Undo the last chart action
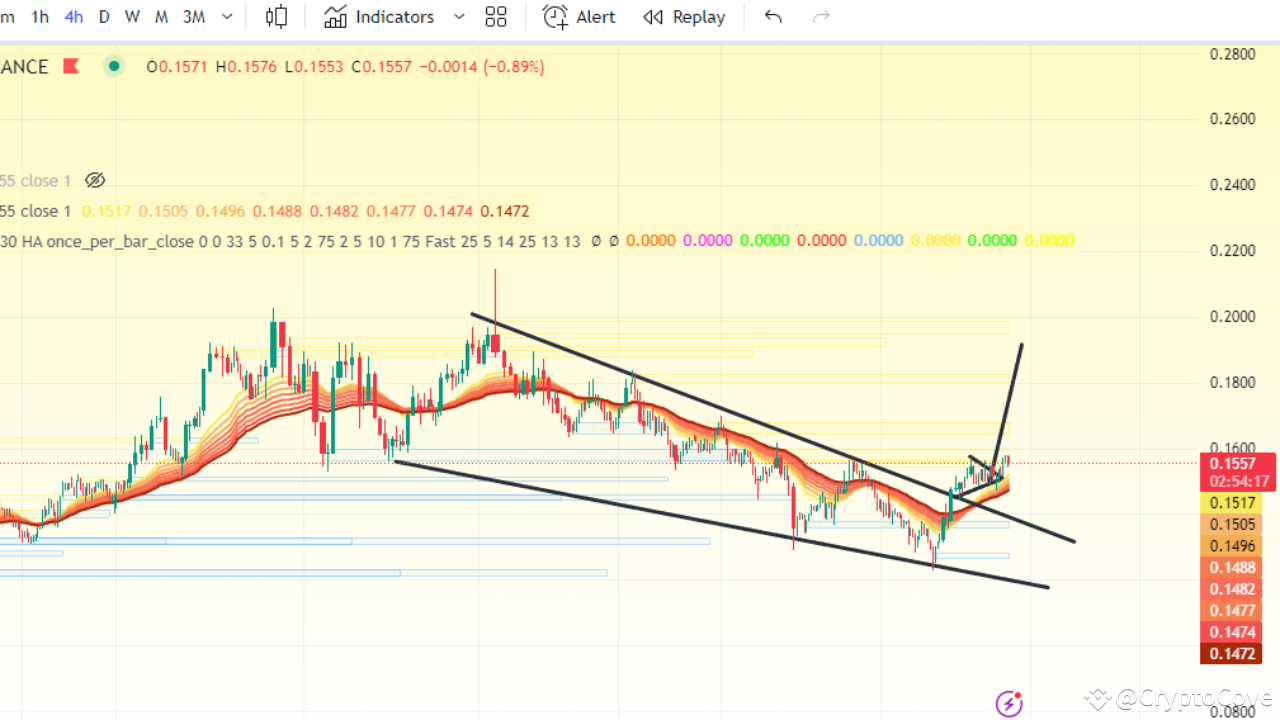 (773, 16)
